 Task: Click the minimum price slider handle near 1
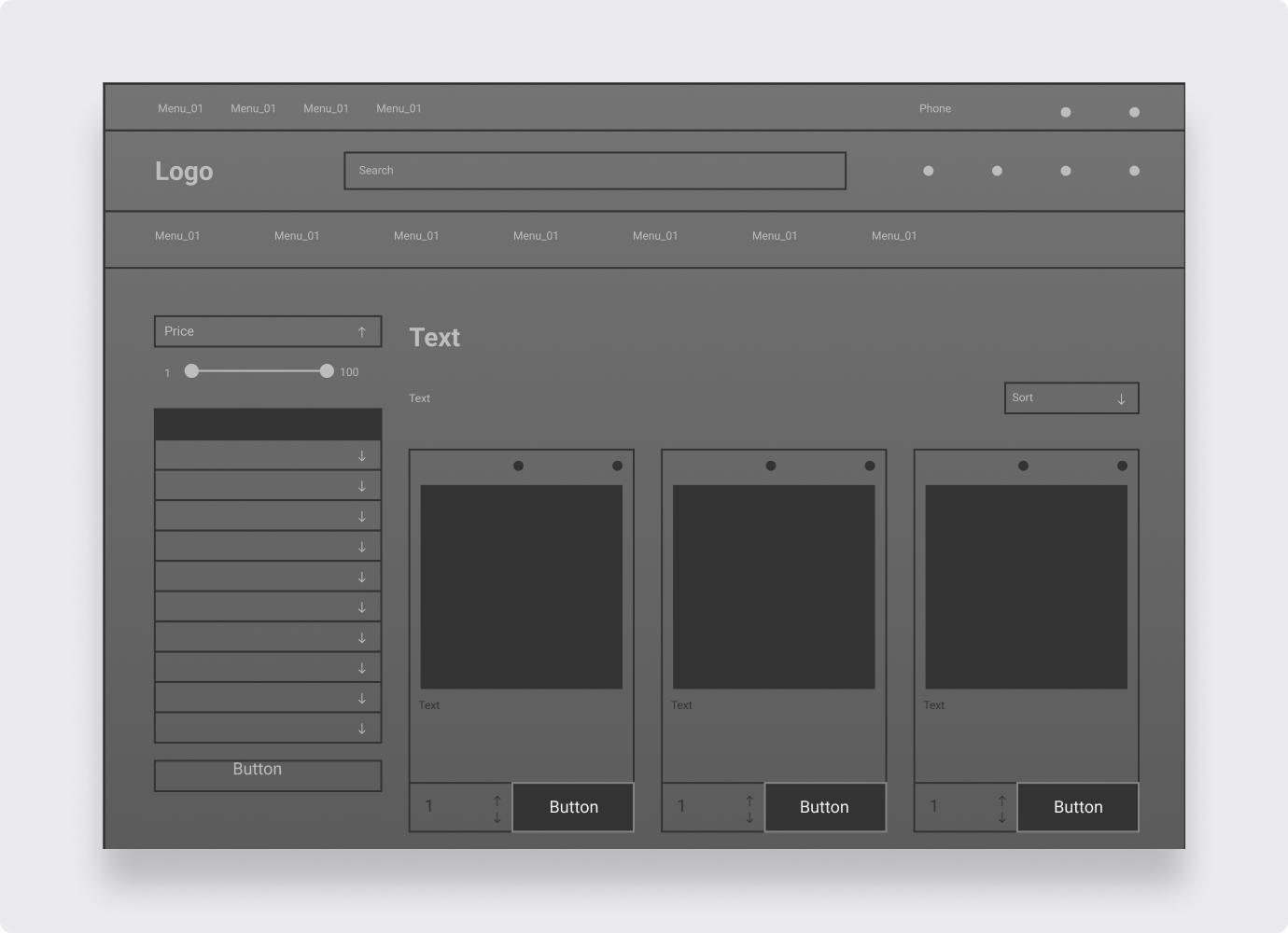pyautogui.click(x=191, y=371)
